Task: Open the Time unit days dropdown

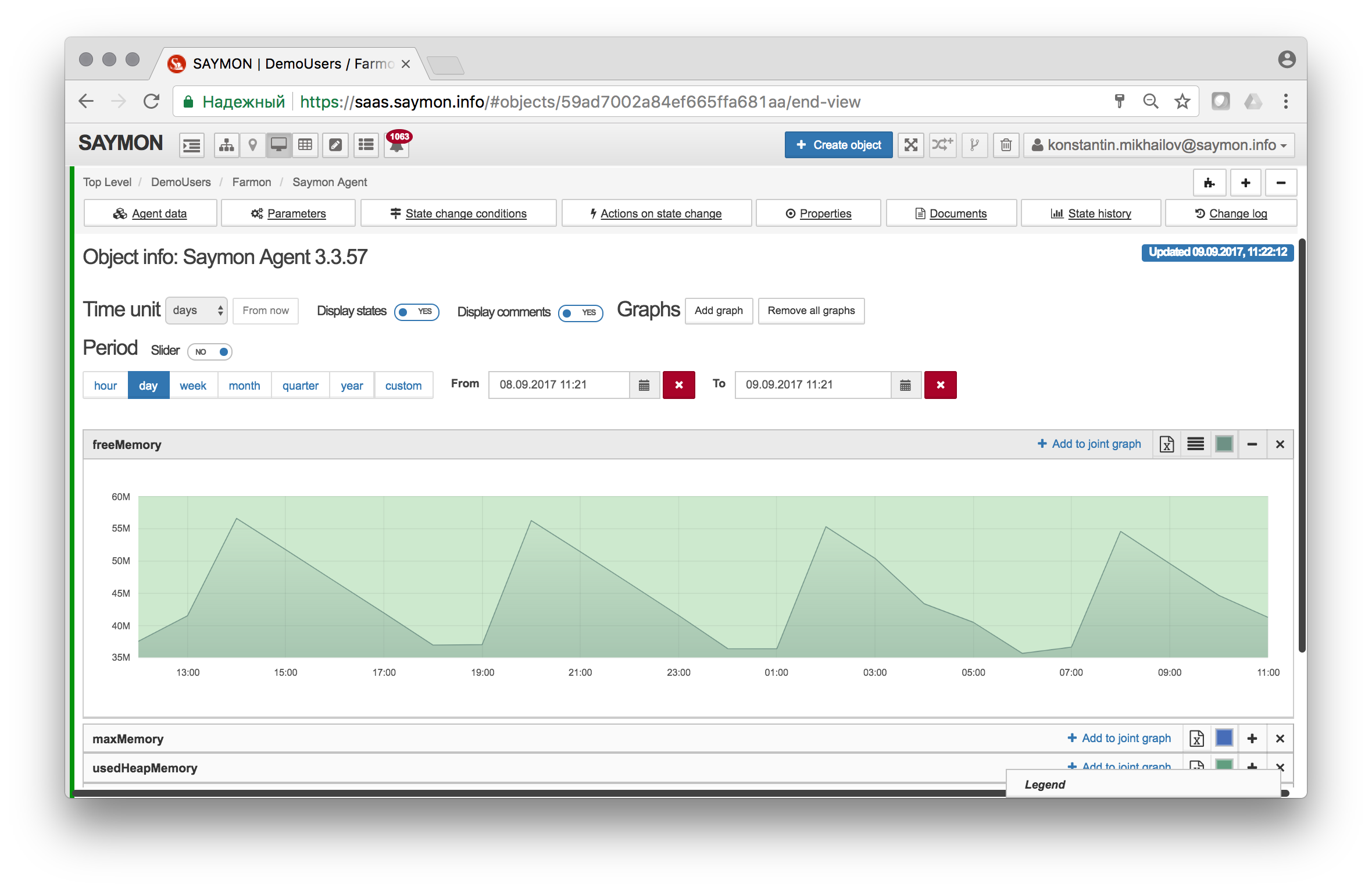Action: click(x=196, y=311)
